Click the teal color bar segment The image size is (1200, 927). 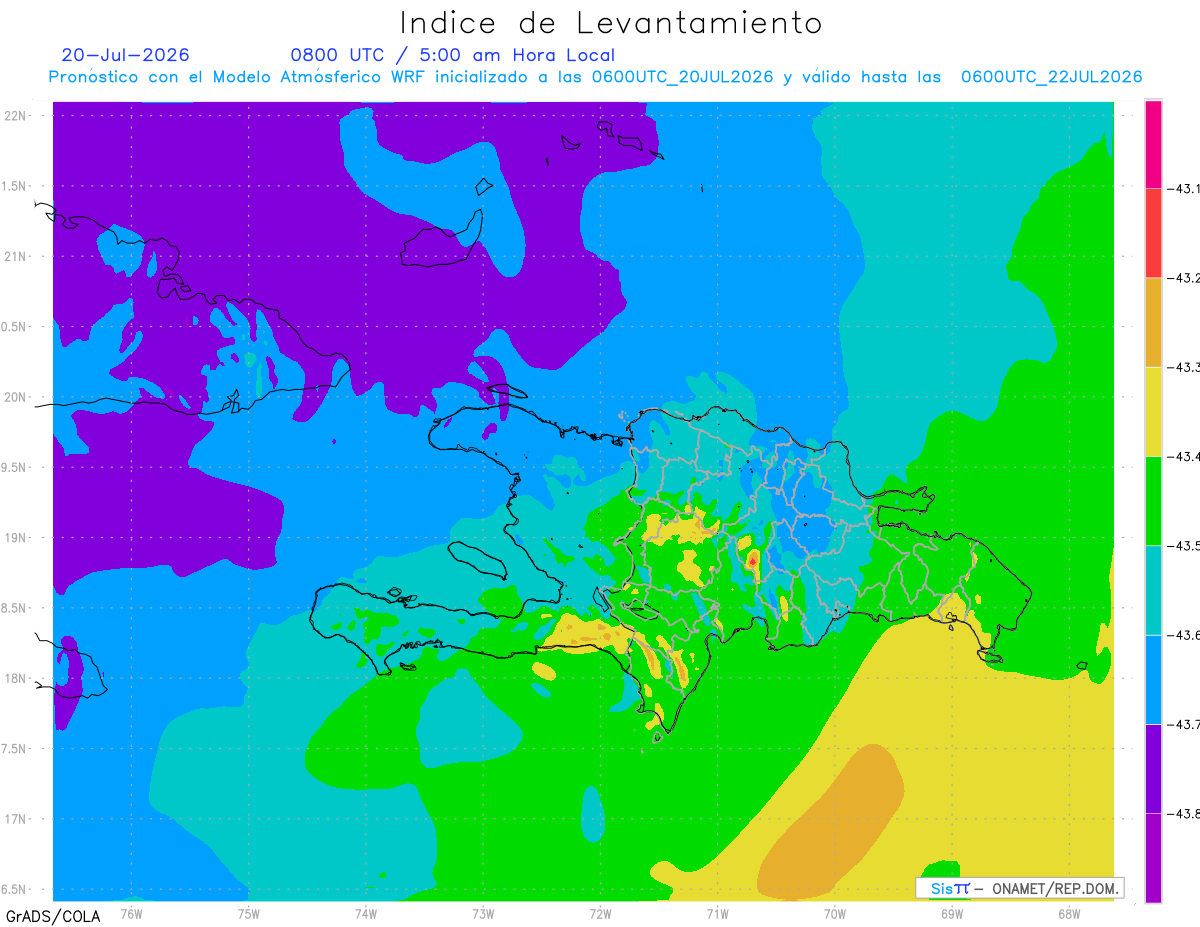[x=1153, y=590]
